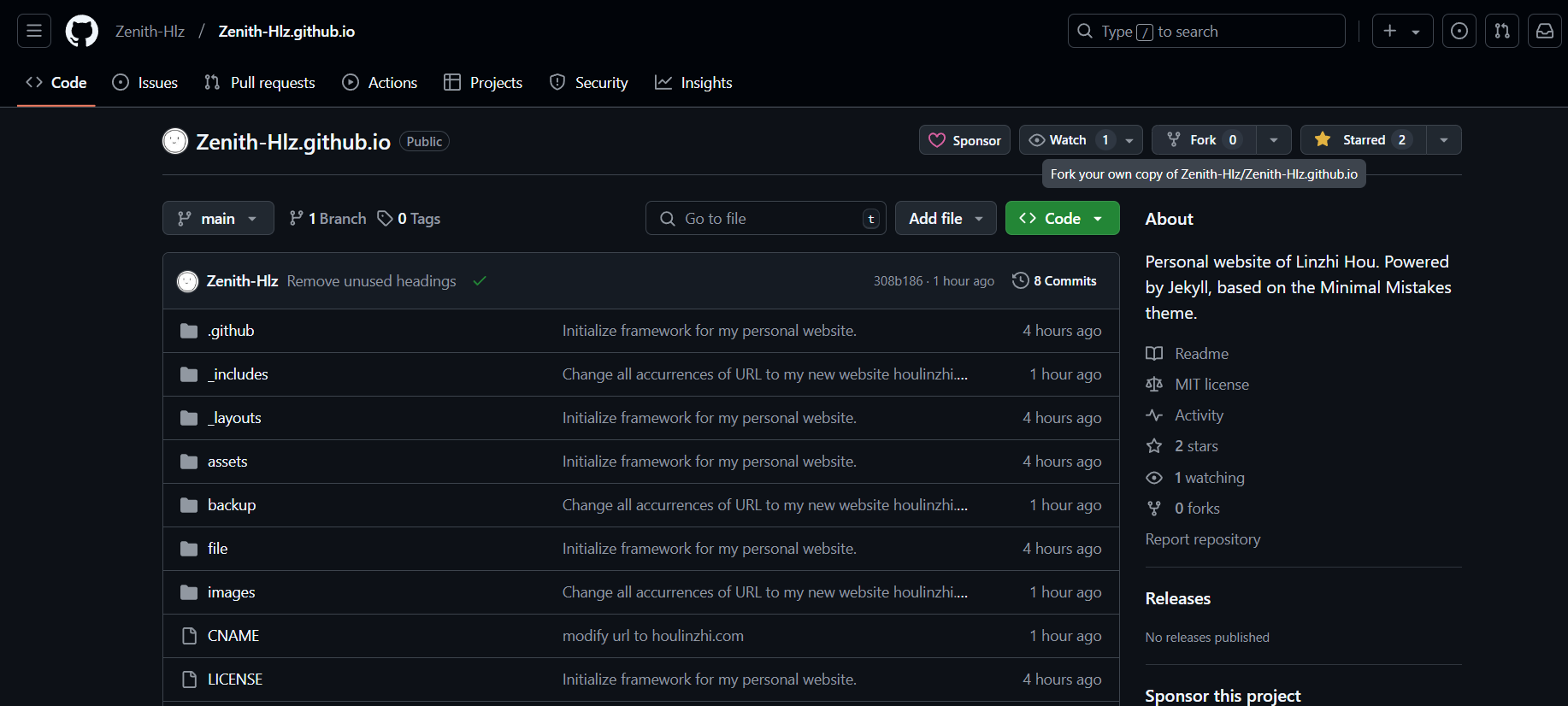The width and height of the screenshot is (1568, 706).
Task: Click the MIT license link
Action: click(1211, 385)
